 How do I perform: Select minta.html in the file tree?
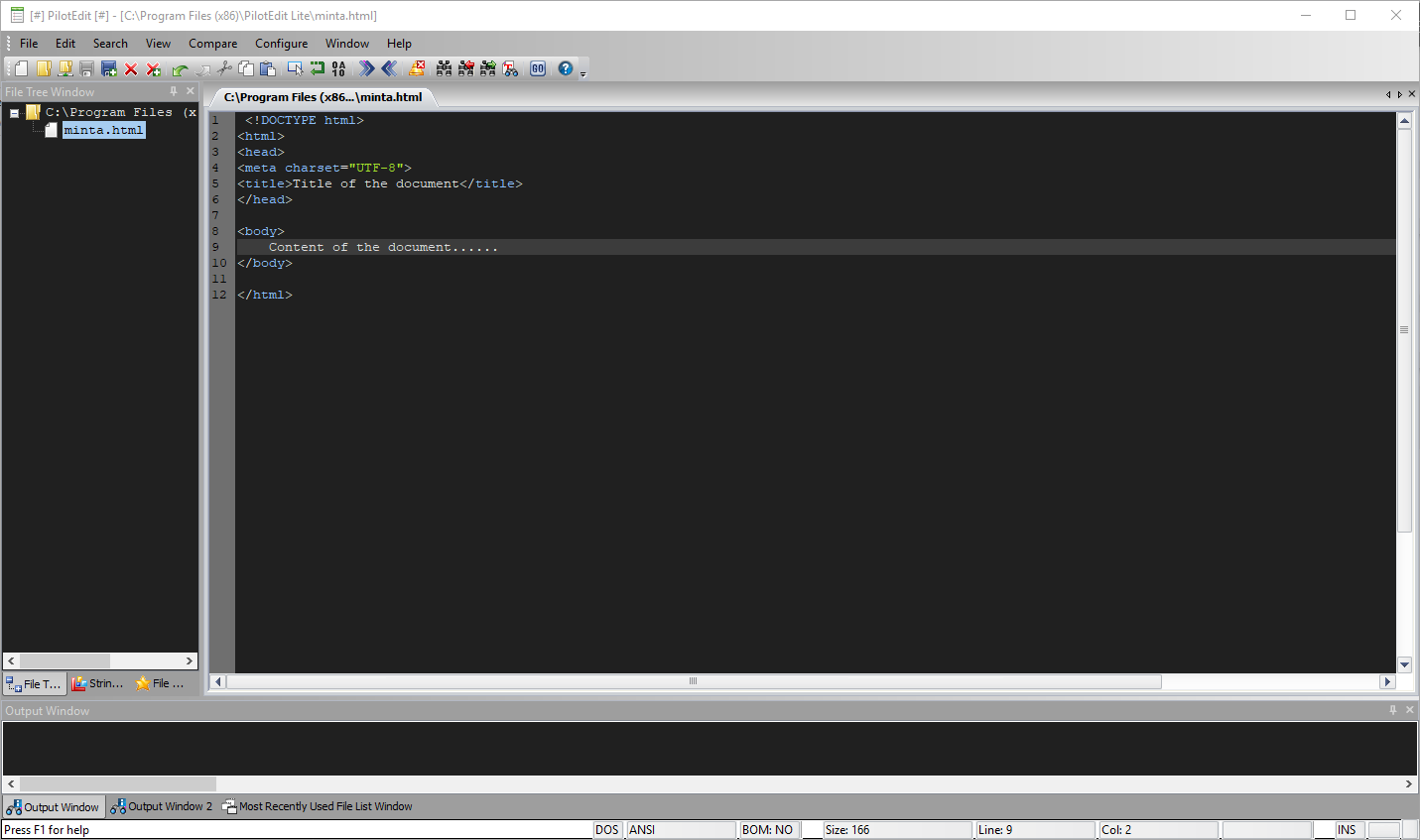coord(103,130)
